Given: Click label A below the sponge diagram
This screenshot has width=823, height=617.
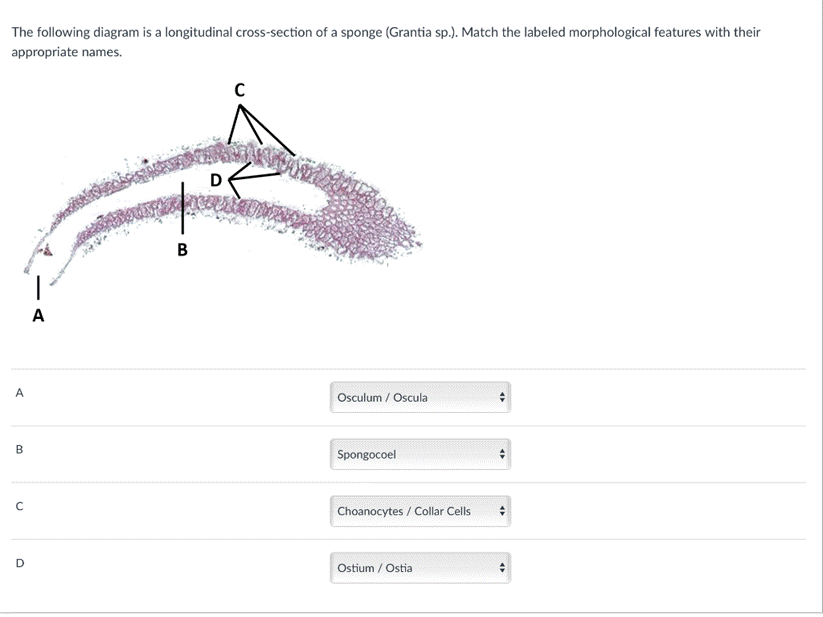Looking at the screenshot, I should click(38, 316).
